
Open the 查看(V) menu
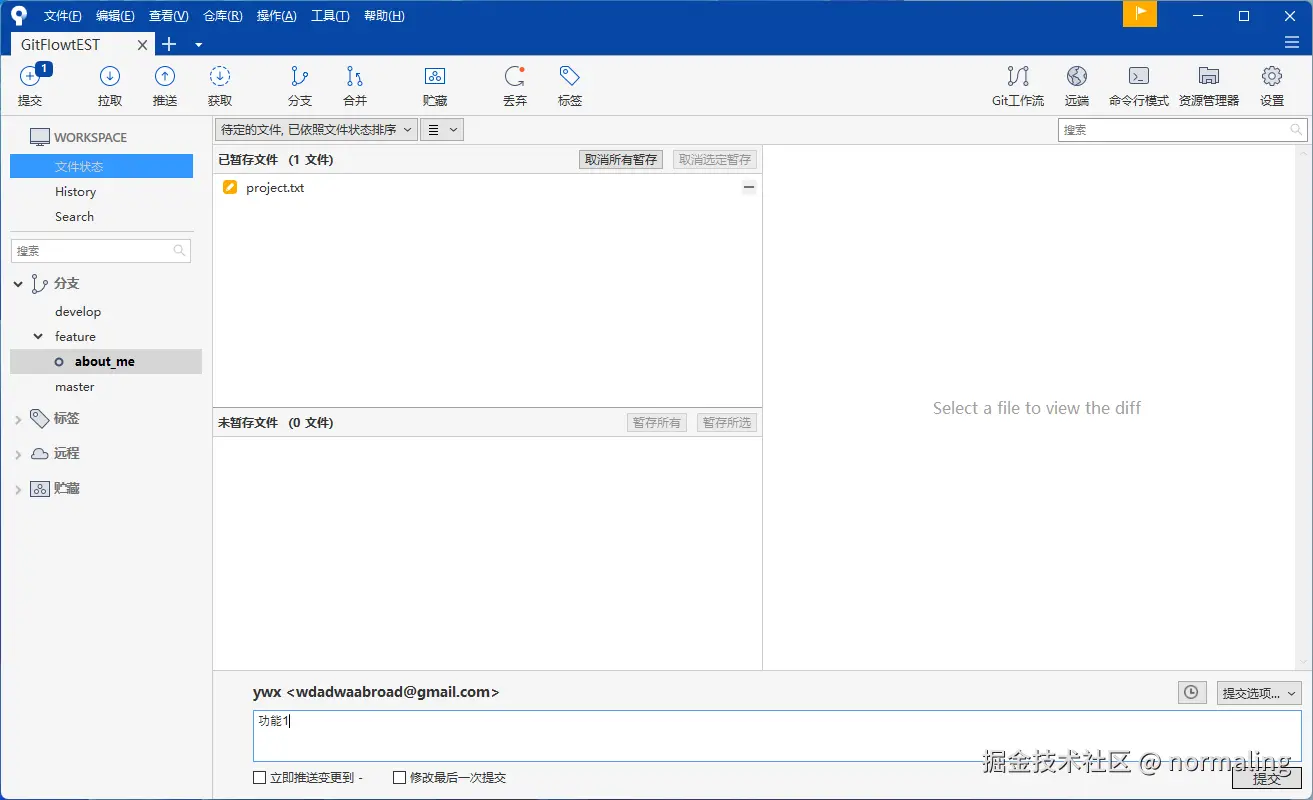pos(169,16)
